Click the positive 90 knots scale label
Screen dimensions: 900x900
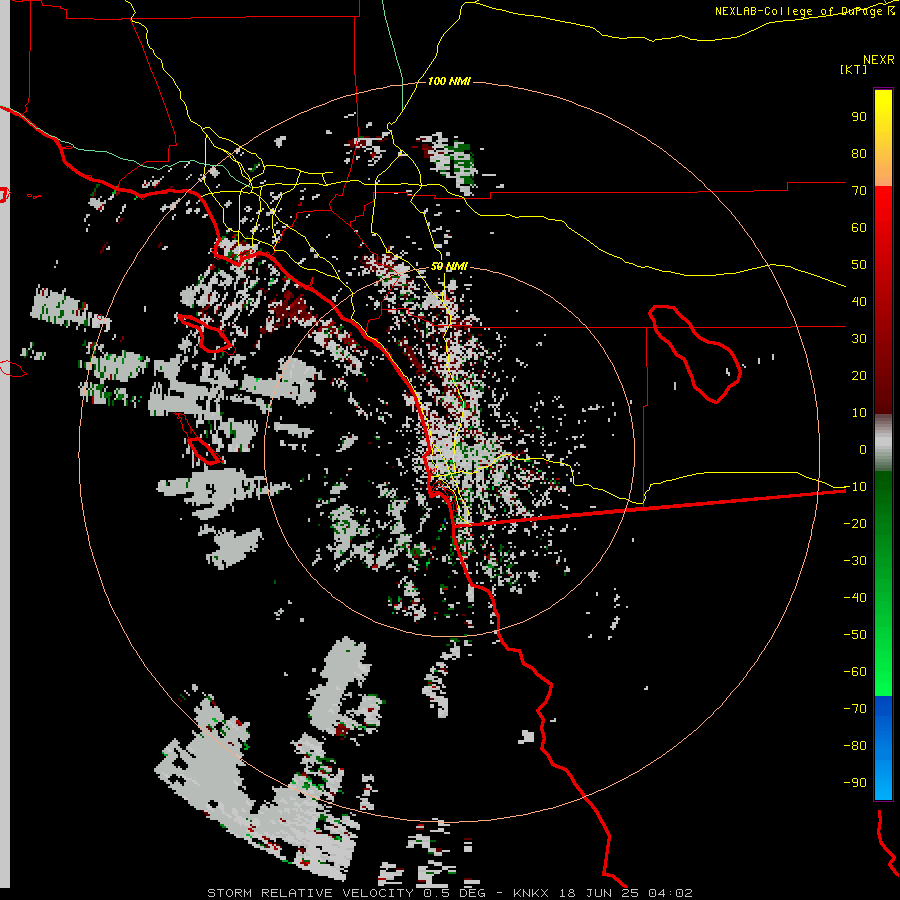[859, 117]
